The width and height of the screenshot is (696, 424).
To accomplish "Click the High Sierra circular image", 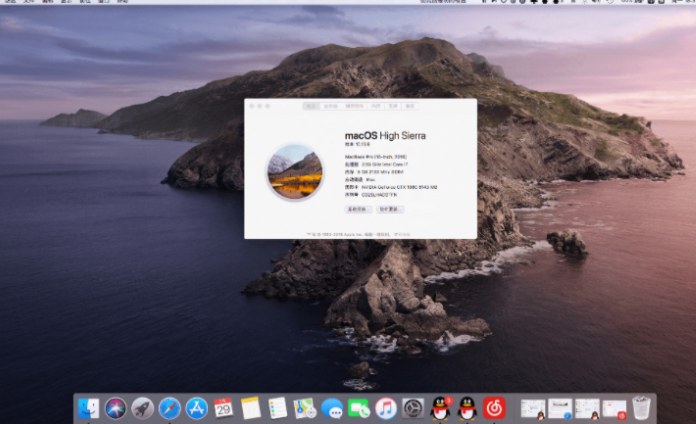I will click(295, 171).
